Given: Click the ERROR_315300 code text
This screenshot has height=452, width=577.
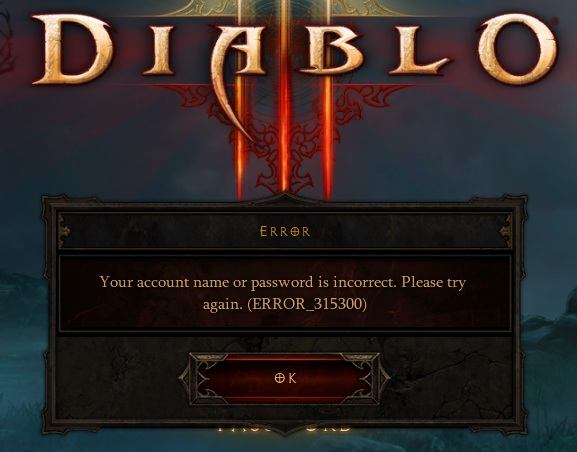Looking at the screenshot, I should click(307, 304).
